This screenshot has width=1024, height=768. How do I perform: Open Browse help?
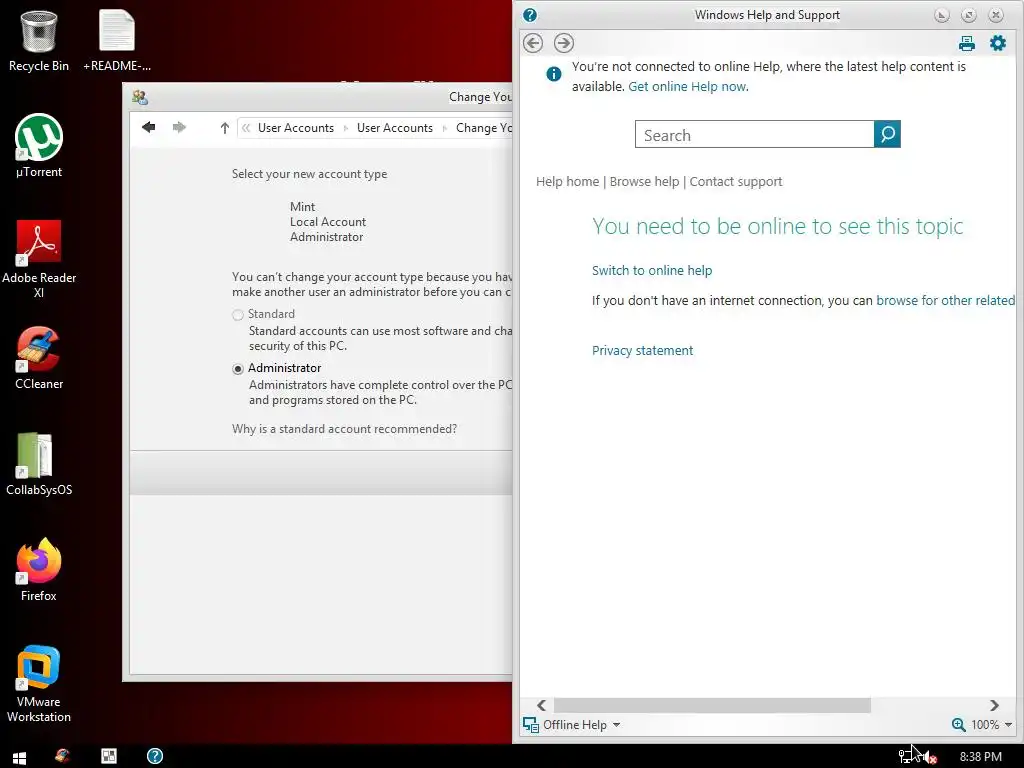(x=645, y=182)
